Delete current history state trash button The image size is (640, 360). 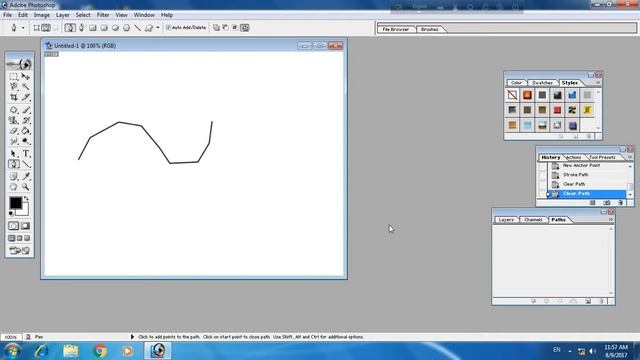tap(620, 203)
